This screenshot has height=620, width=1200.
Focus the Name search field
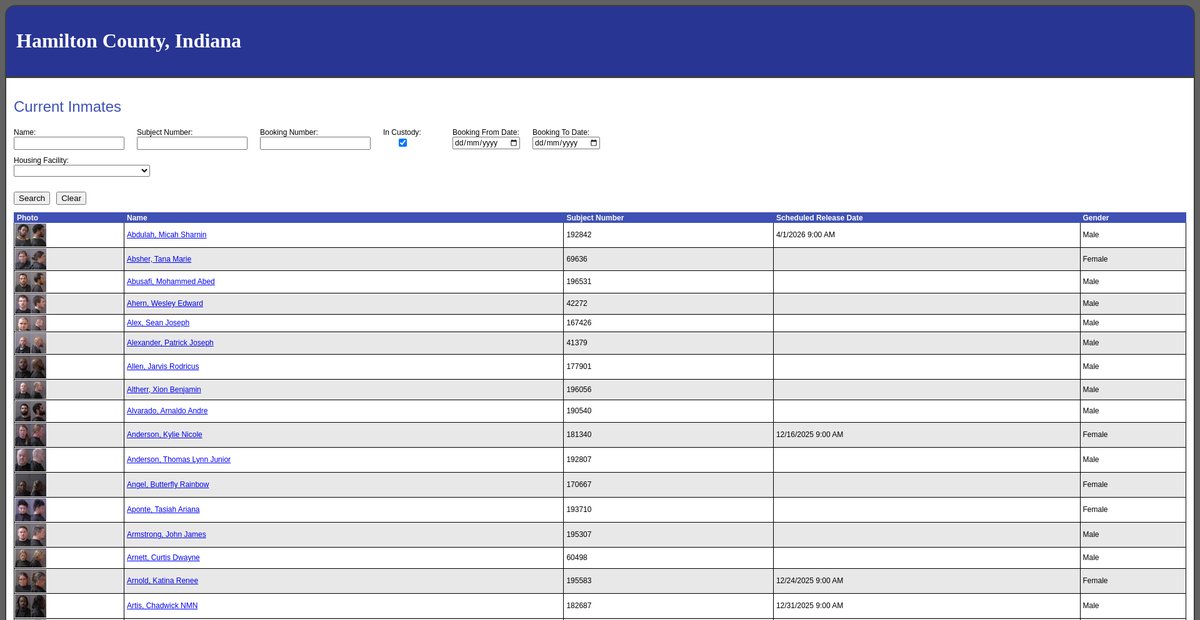click(69, 143)
